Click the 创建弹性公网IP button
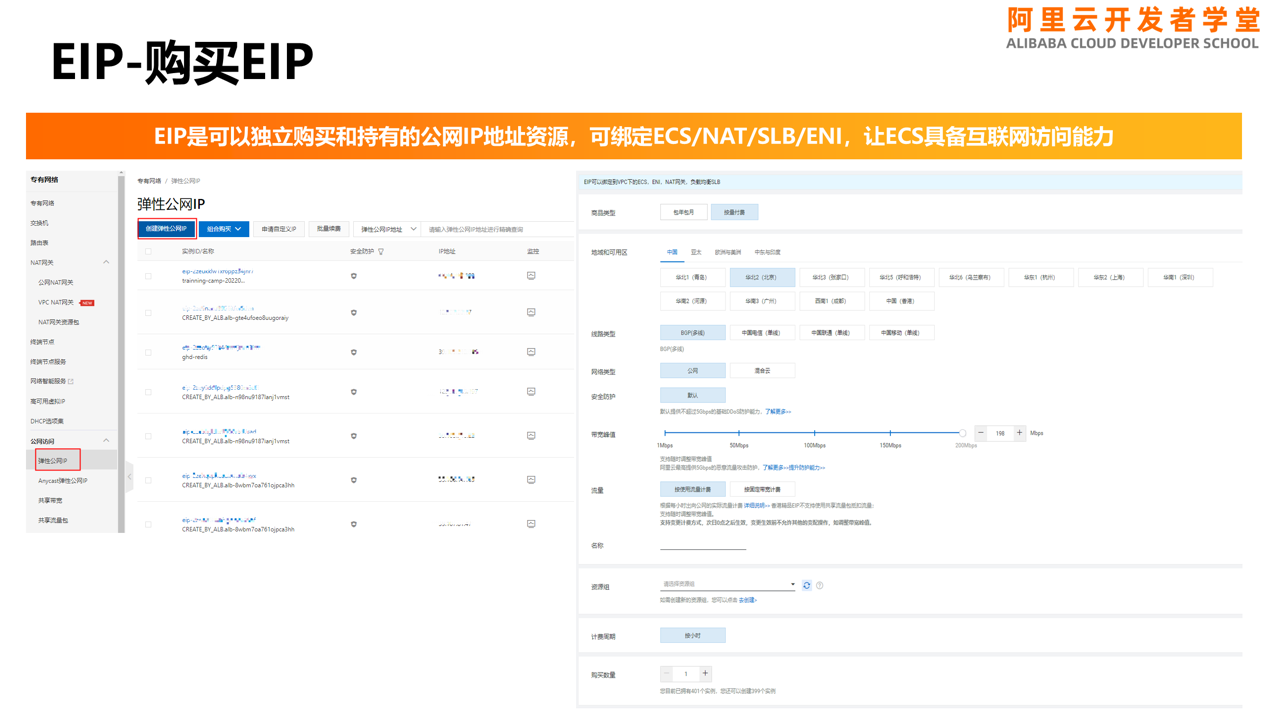Image resolution: width=1268 pixels, height=714 pixels. point(166,228)
